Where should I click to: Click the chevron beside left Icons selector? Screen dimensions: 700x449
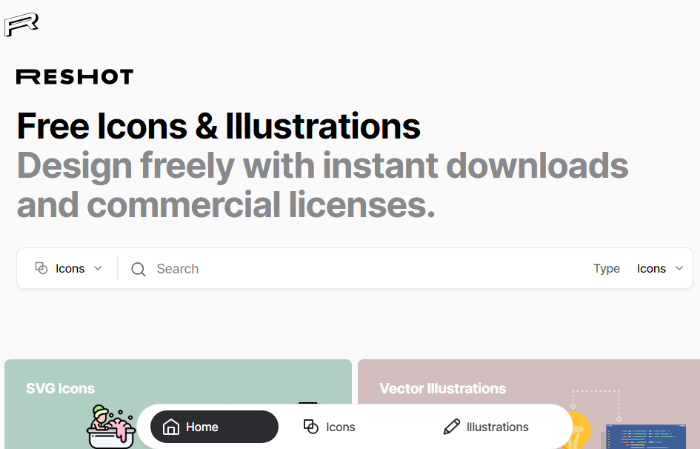coord(98,268)
